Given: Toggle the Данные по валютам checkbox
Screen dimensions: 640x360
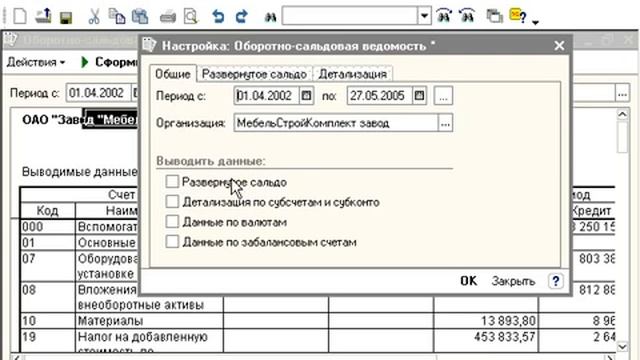Looking at the screenshot, I should (x=172, y=221).
